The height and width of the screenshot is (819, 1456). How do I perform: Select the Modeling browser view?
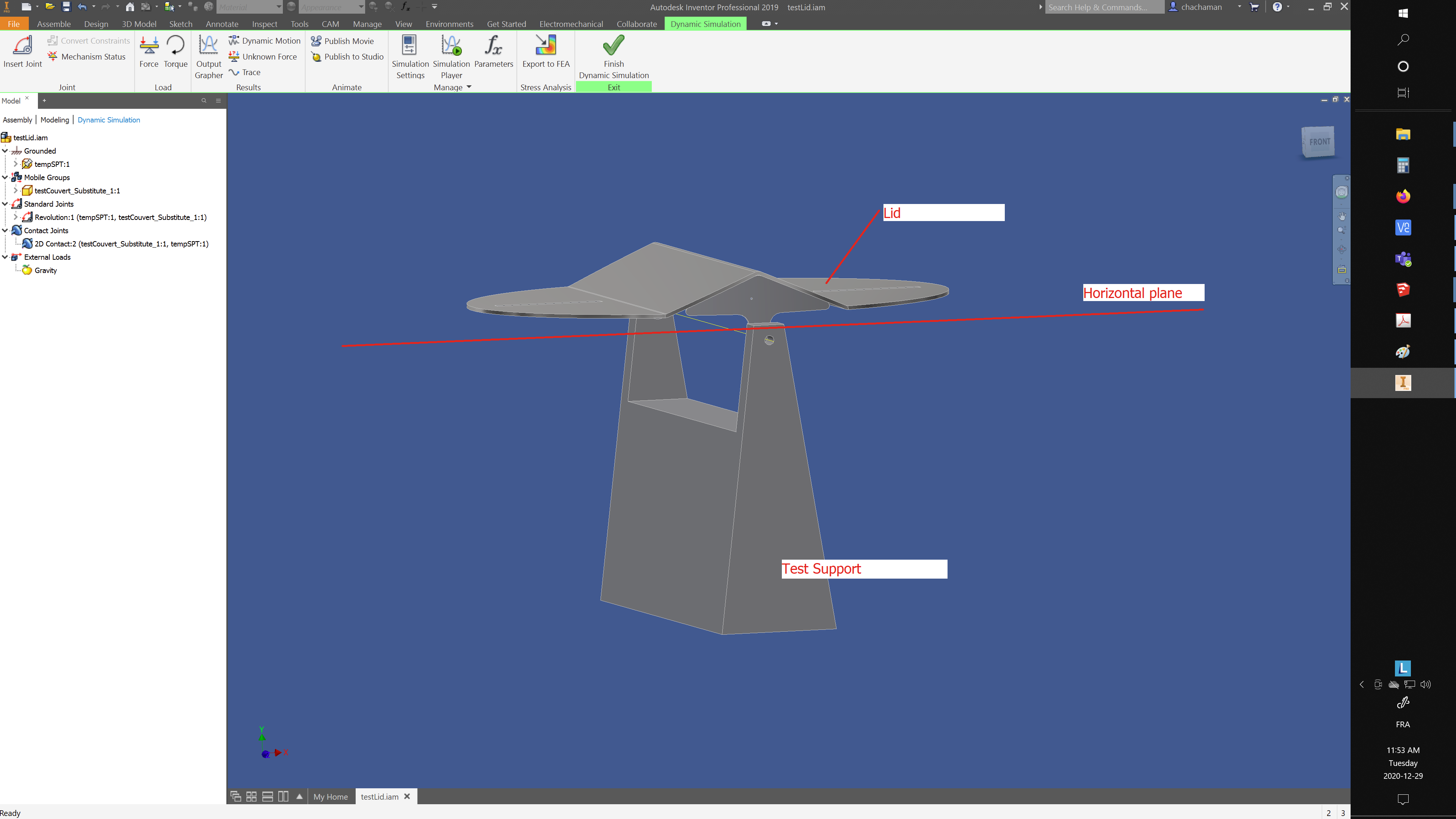click(x=55, y=120)
